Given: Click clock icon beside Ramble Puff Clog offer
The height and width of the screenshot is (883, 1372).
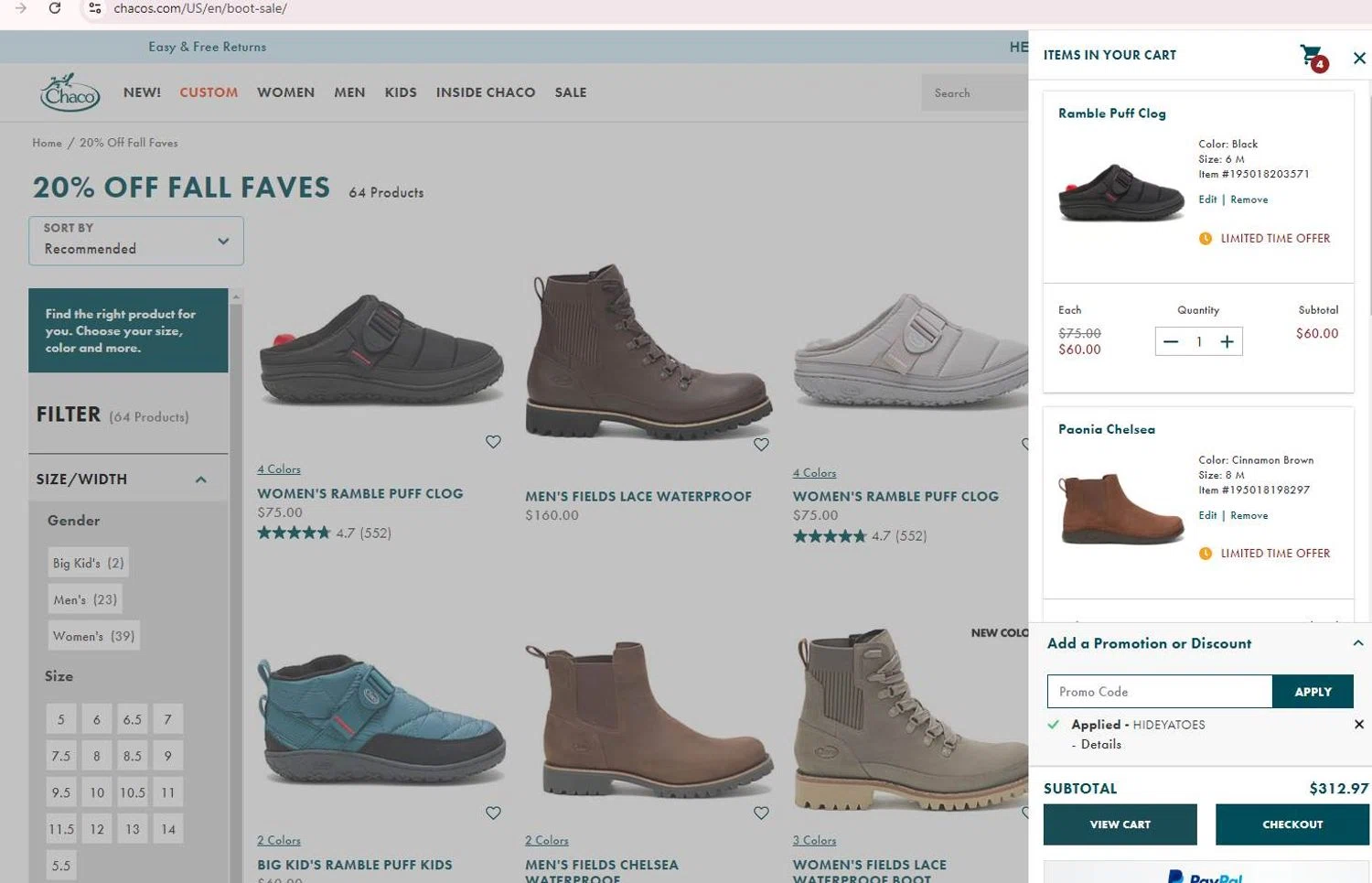Looking at the screenshot, I should point(1206,238).
